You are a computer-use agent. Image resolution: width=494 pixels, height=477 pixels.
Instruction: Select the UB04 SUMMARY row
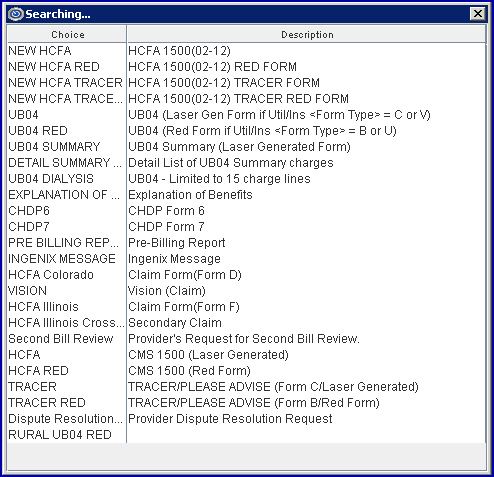[246, 147]
